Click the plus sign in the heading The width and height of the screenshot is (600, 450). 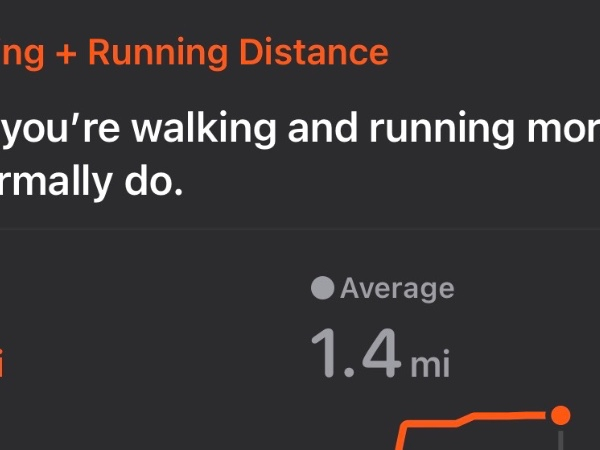pos(66,51)
